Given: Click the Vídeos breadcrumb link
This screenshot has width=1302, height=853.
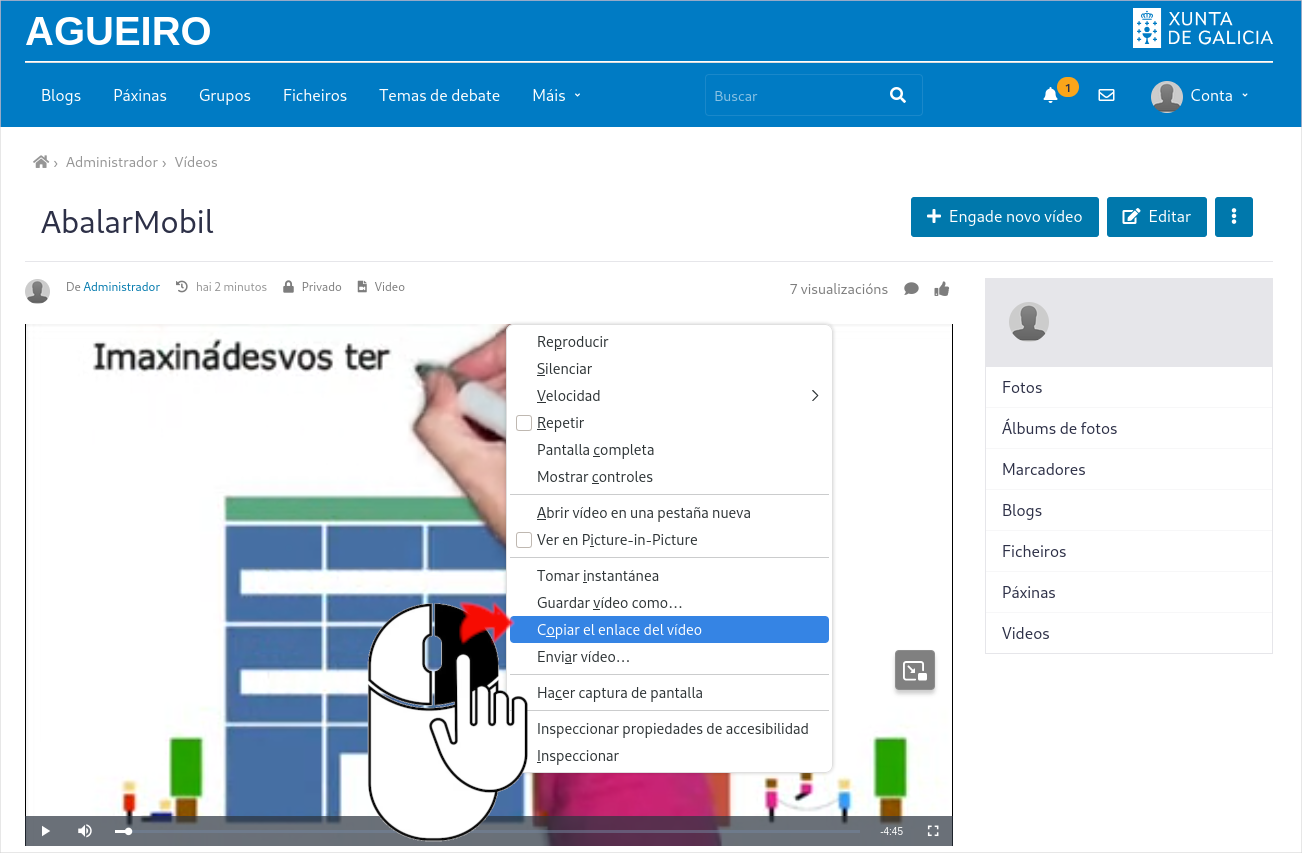Looking at the screenshot, I should (x=196, y=162).
